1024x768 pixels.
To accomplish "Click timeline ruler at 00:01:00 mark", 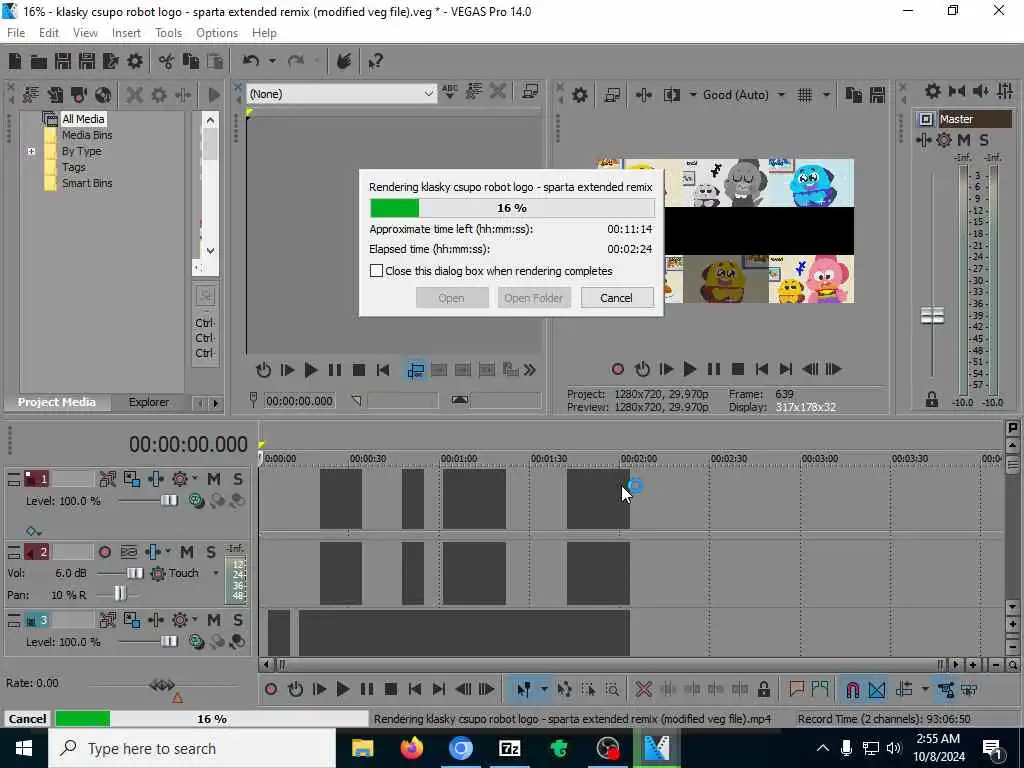I will click(x=458, y=458).
